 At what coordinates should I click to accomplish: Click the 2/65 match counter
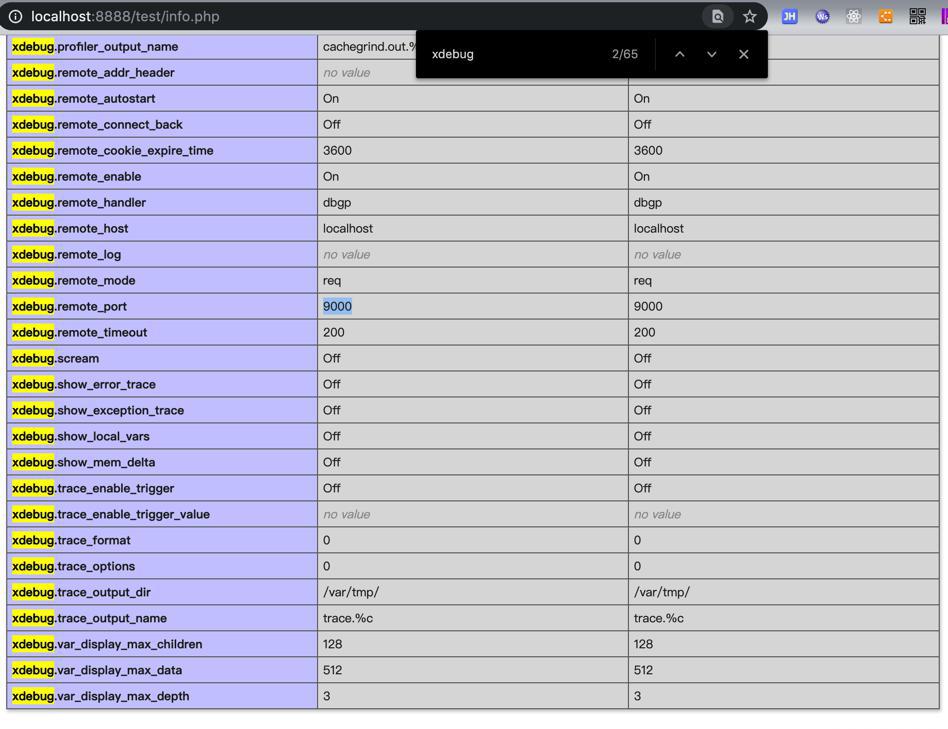point(625,54)
